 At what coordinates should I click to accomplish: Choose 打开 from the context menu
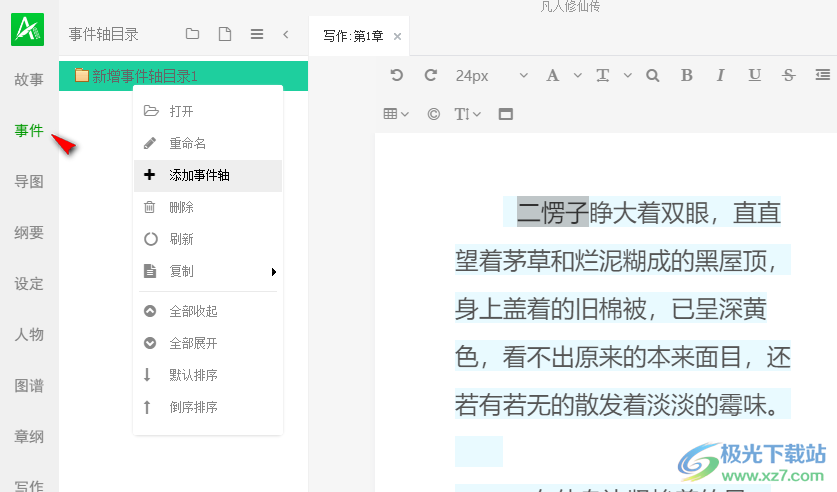click(208, 111)
